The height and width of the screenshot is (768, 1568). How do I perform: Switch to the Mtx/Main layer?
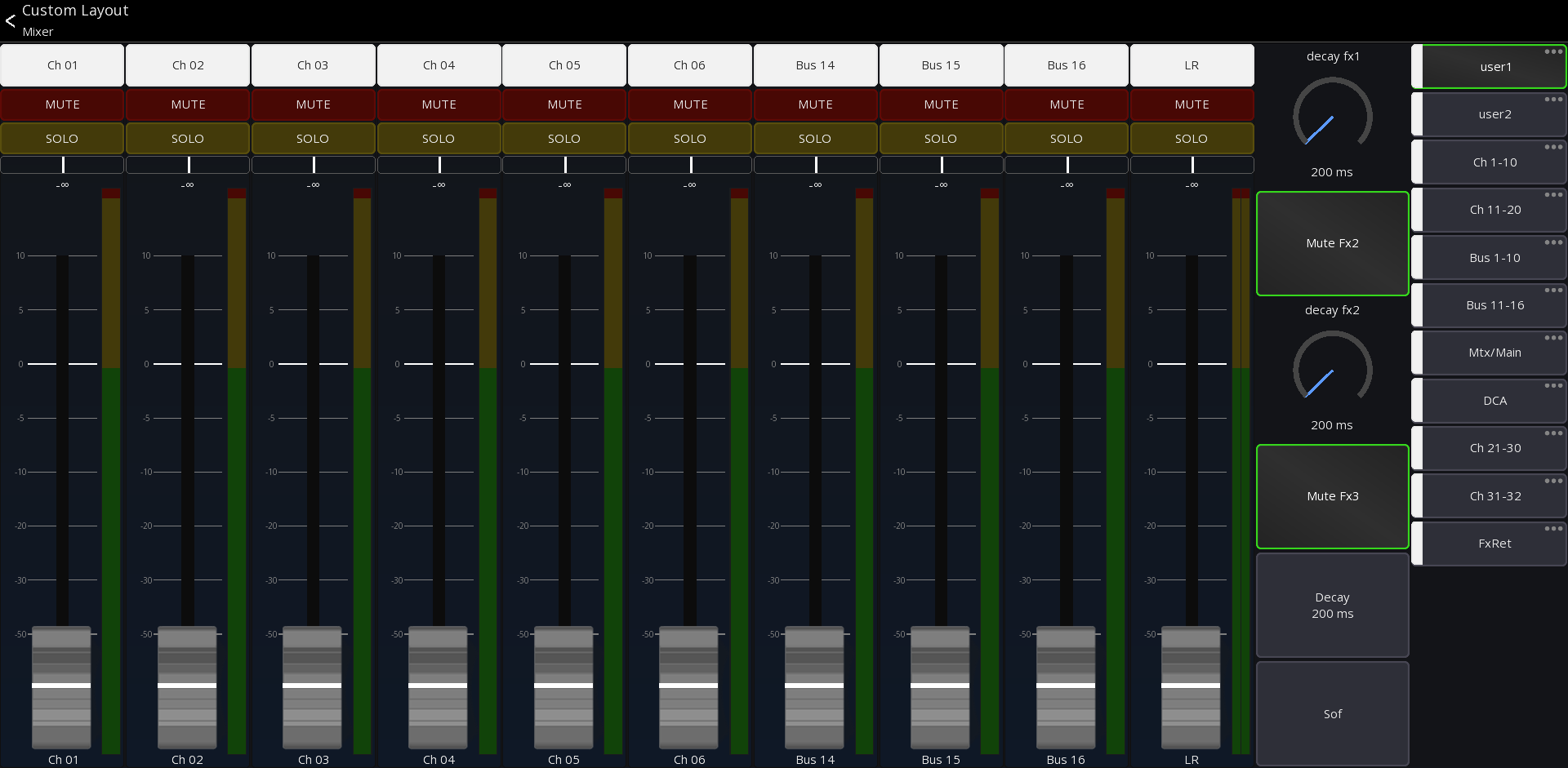pyautogui.click(x=1489, y=353)
